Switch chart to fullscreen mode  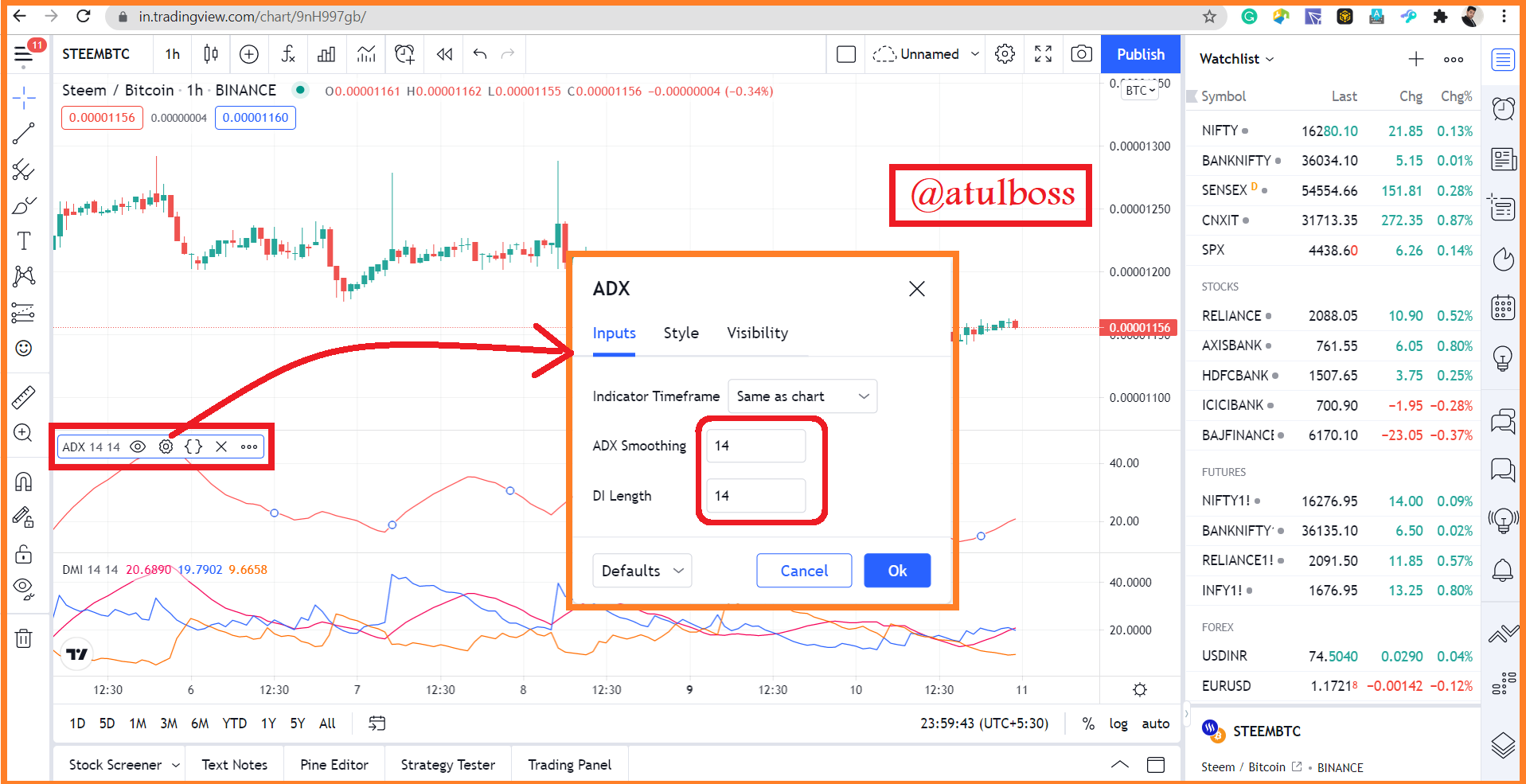(1043, 54)
